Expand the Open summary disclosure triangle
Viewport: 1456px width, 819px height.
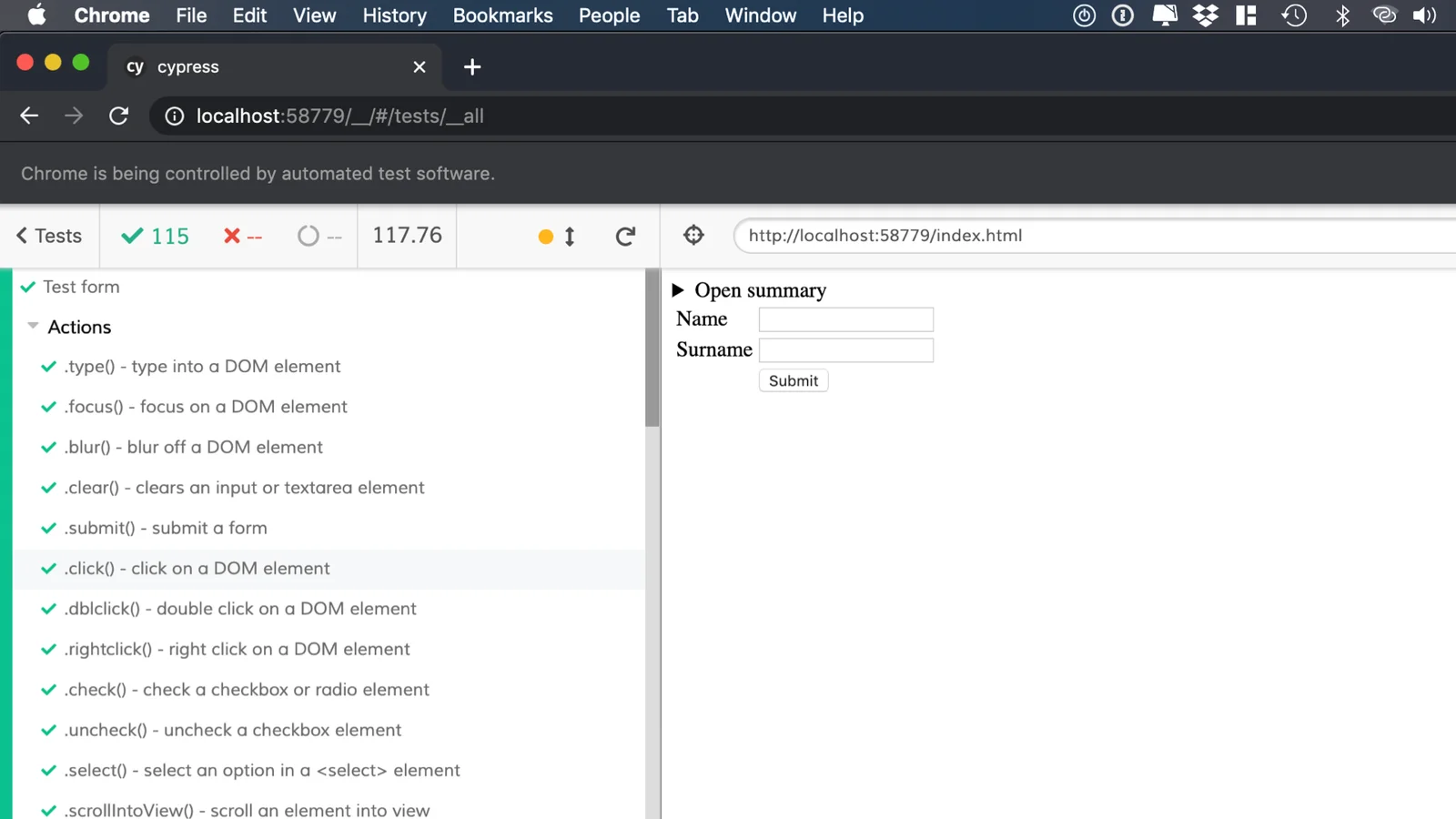click(x=678, y=290)
